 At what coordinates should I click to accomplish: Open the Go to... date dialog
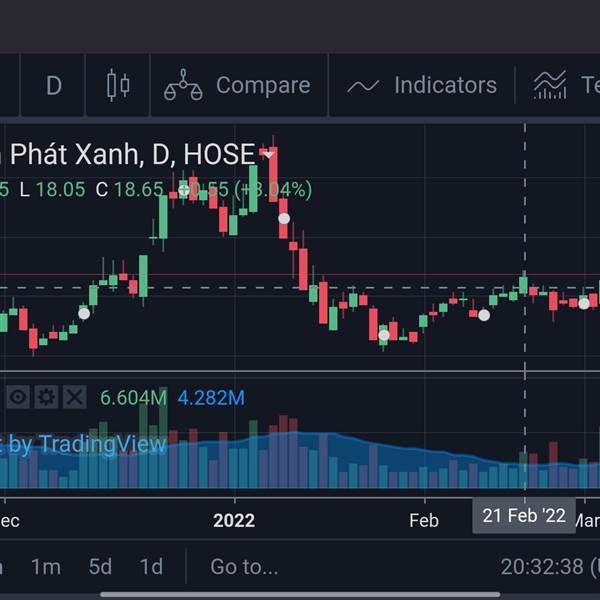(244, 566)
